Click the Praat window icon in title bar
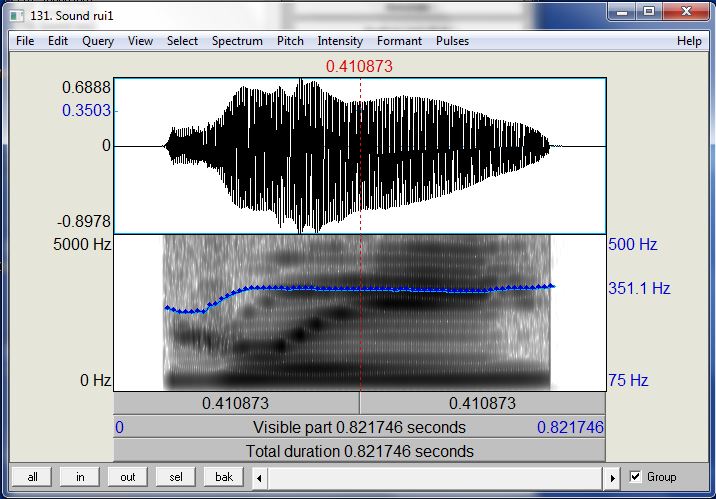Screen dimensions: 716x499 click(x=17, y=16)
